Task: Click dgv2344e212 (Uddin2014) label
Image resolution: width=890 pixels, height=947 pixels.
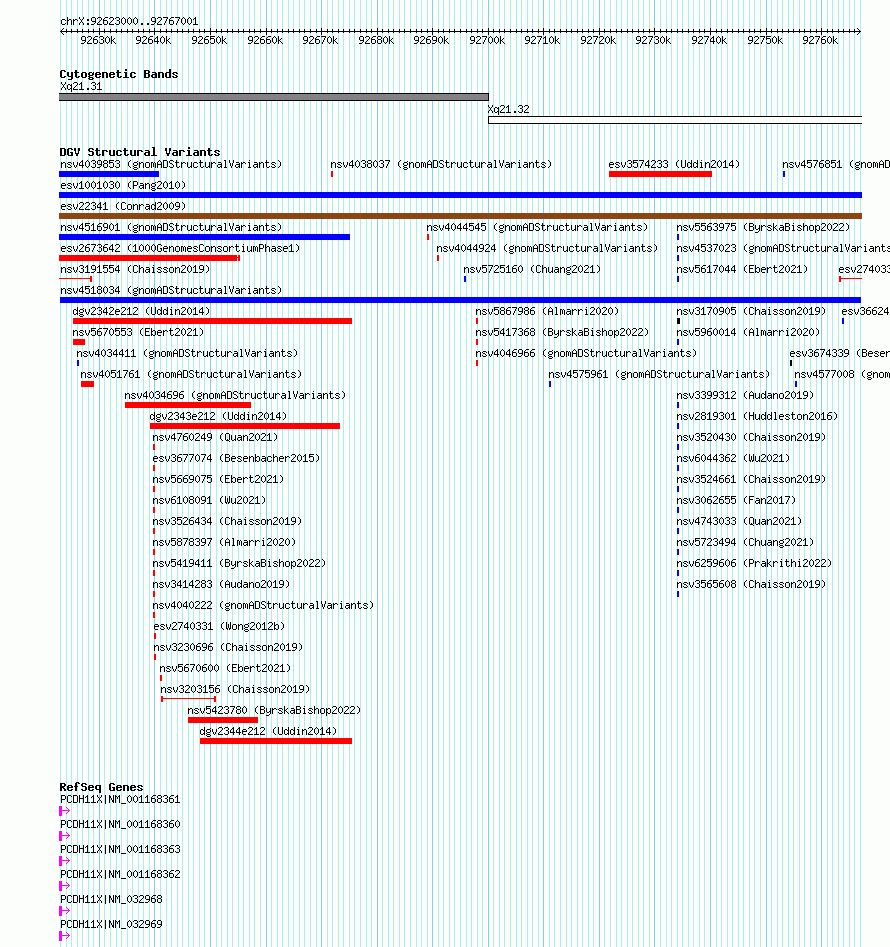Action: click(x=268, y=731)
